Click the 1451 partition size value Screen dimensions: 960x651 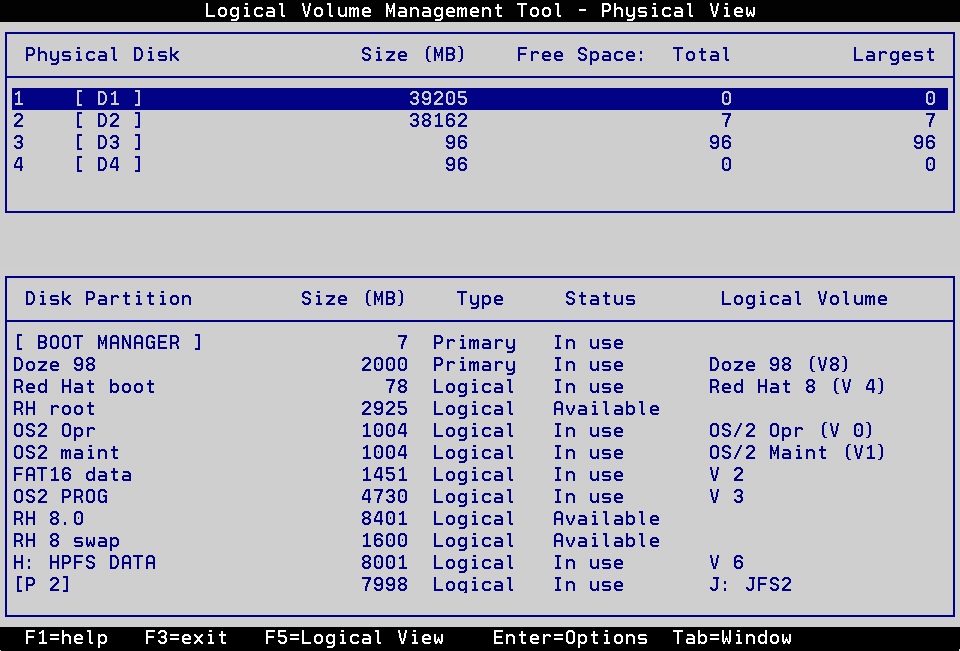(x=384, y=475)
